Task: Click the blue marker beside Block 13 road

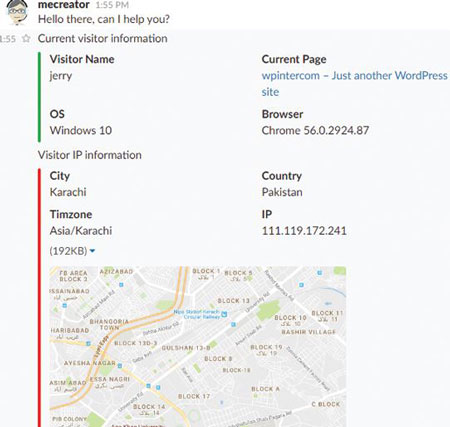Action: click(234, 324)
